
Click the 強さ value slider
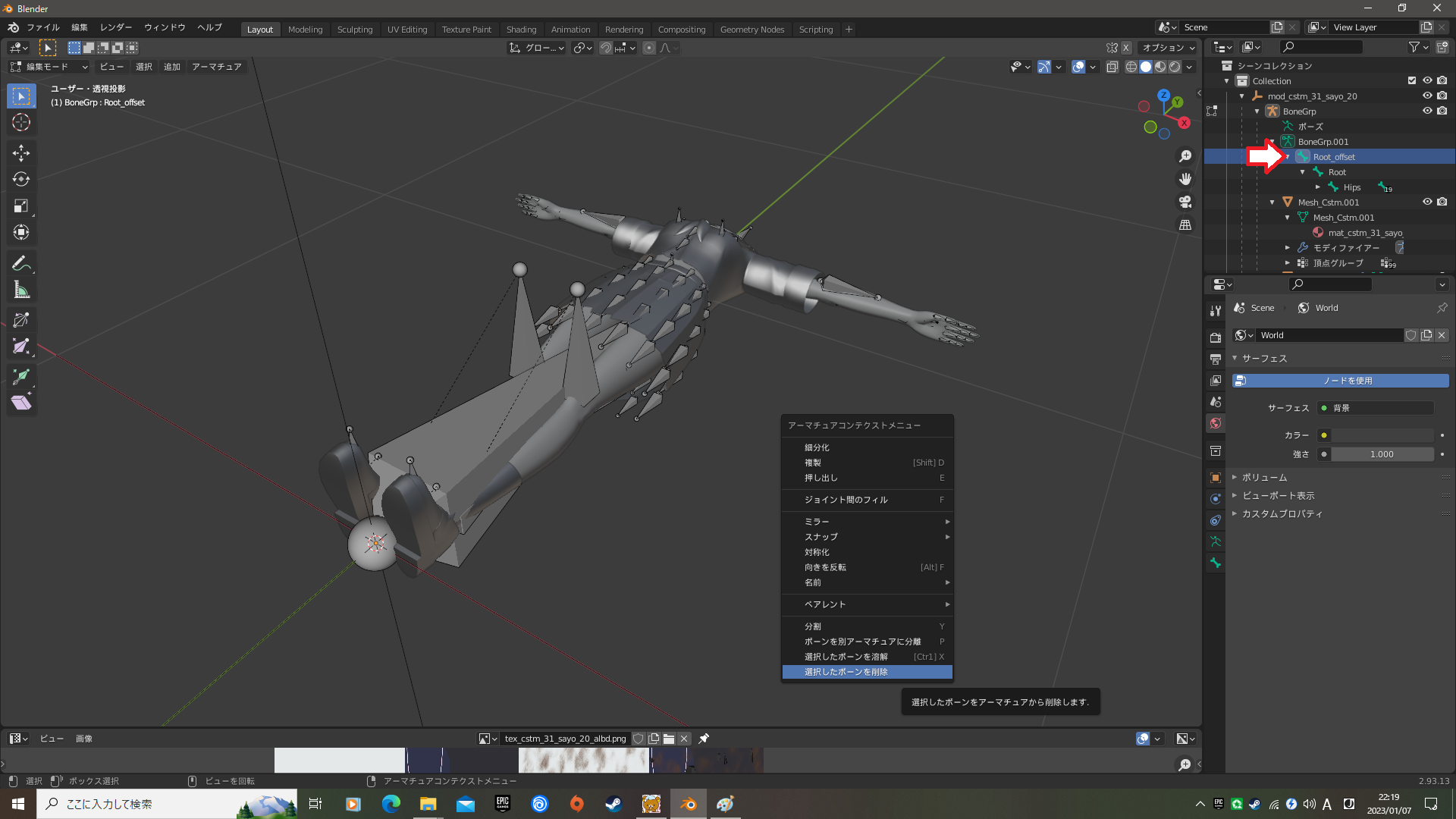coord(1382,454)
